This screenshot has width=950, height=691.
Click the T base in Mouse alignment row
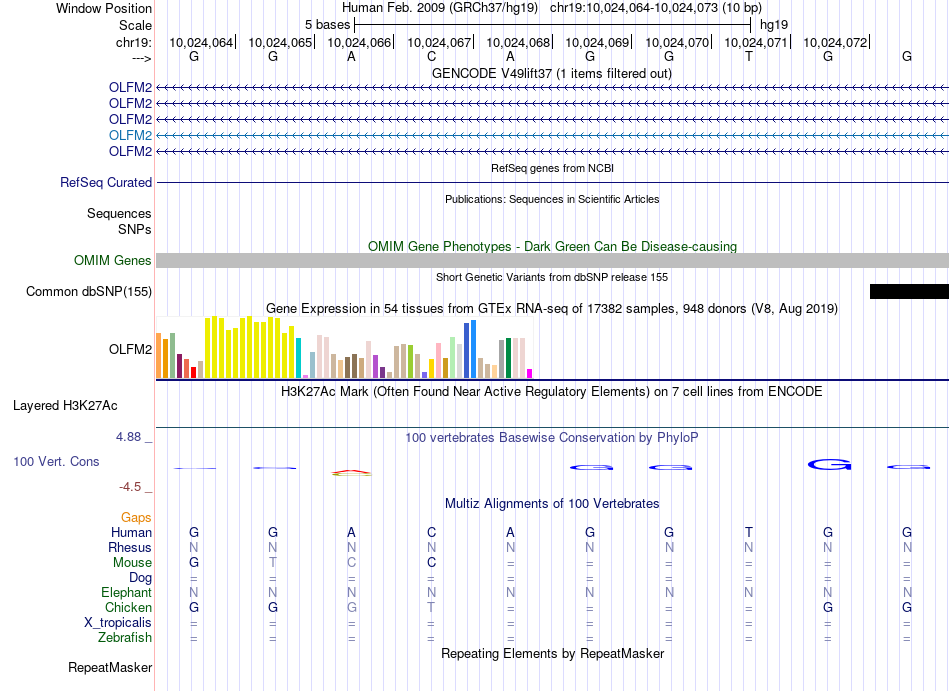[273, 563]
